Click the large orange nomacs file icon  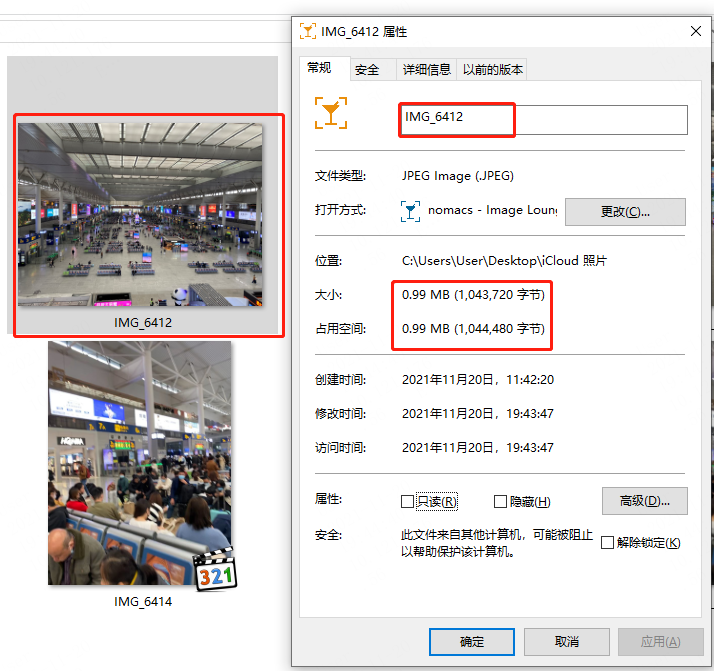[331, 113]
